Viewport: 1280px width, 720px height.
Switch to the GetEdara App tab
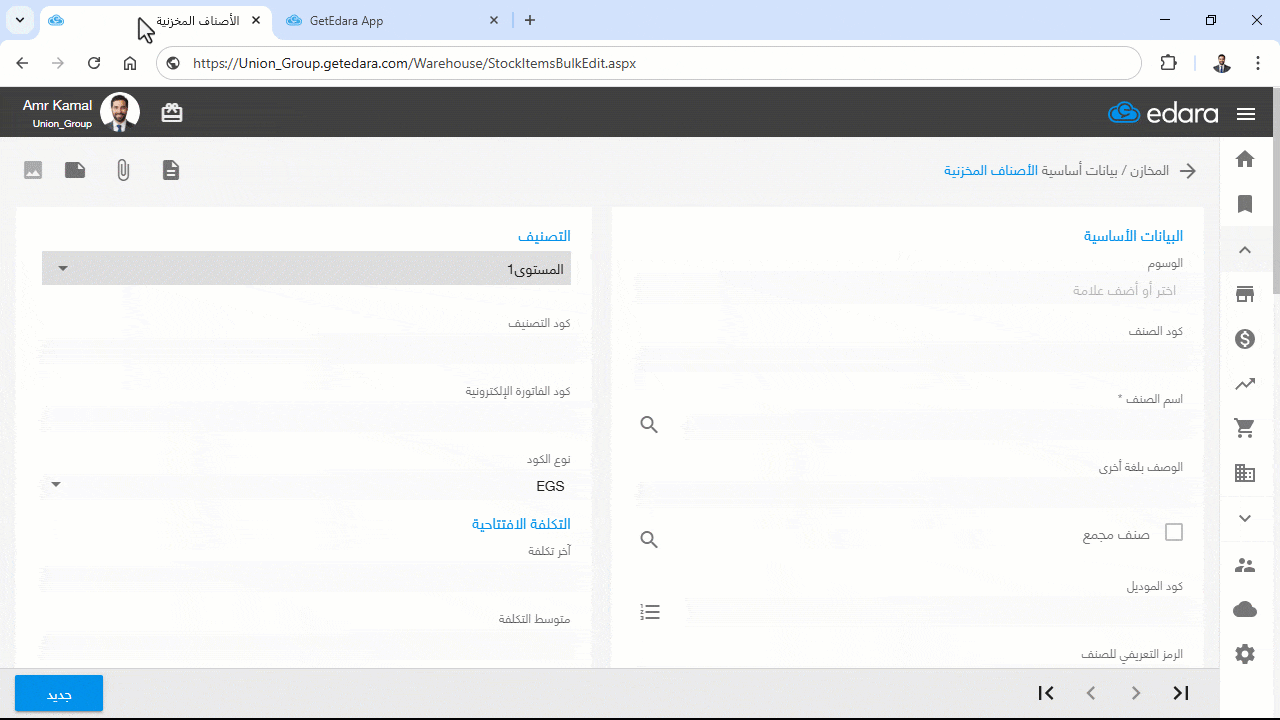click(x=393, y=20)
